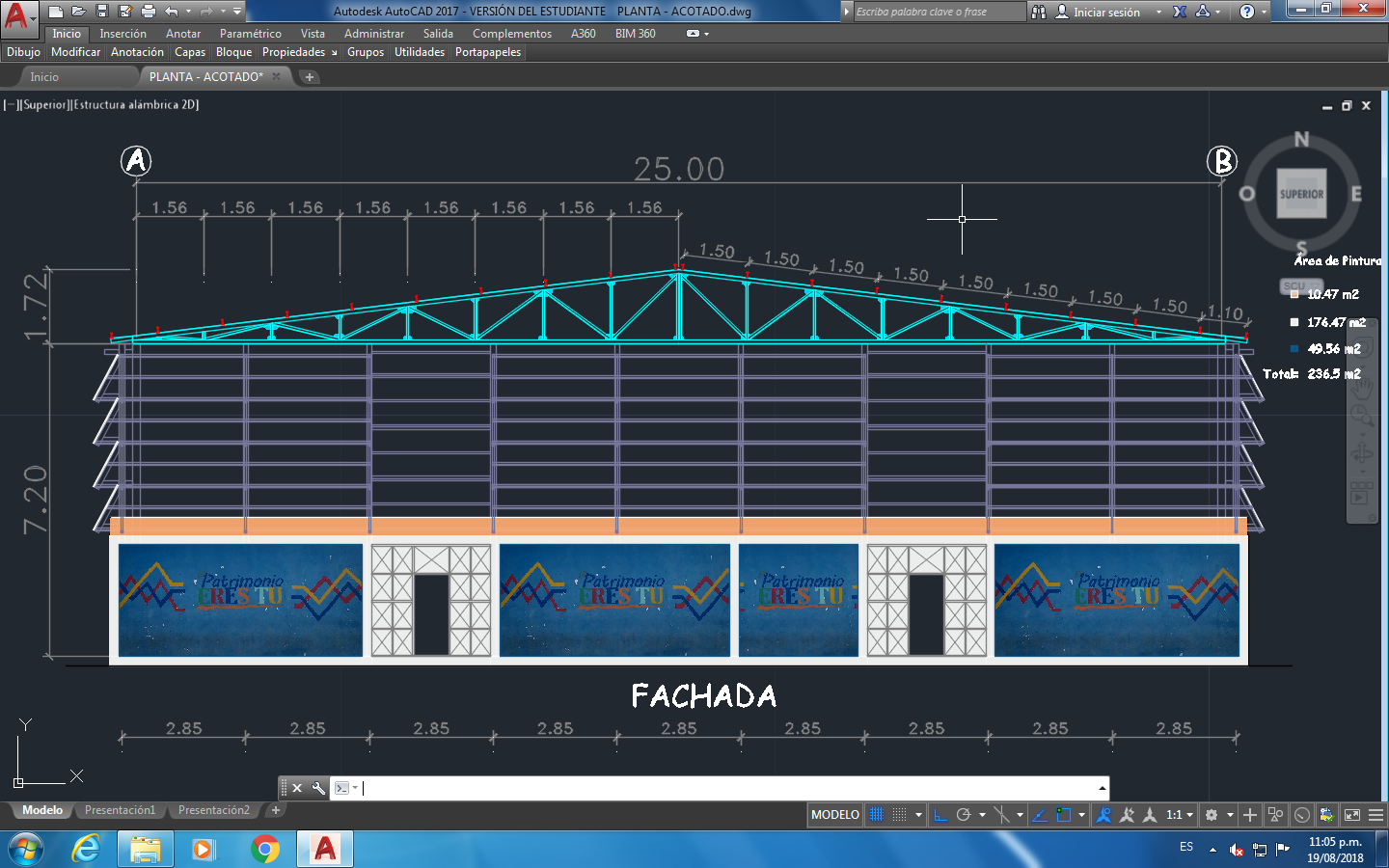
Task: Click the Save As icon in Quick Access
Action: (125, 12)
